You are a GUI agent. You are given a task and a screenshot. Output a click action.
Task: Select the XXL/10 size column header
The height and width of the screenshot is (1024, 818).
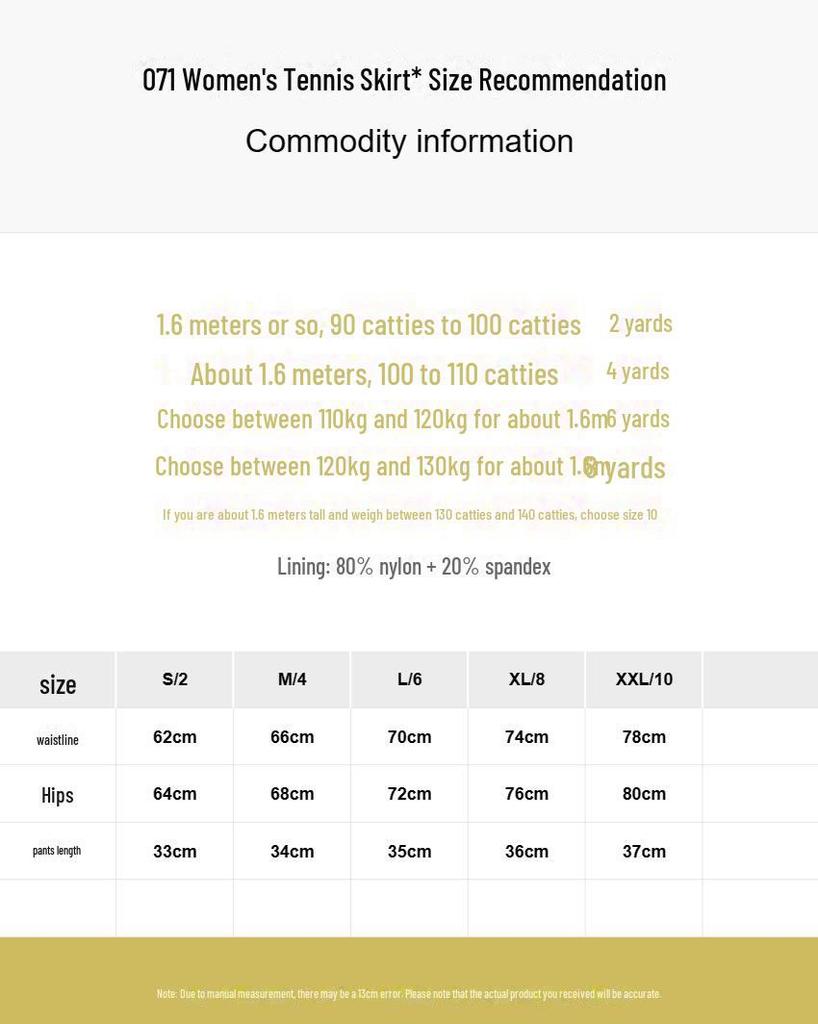[x=644, y=679]
